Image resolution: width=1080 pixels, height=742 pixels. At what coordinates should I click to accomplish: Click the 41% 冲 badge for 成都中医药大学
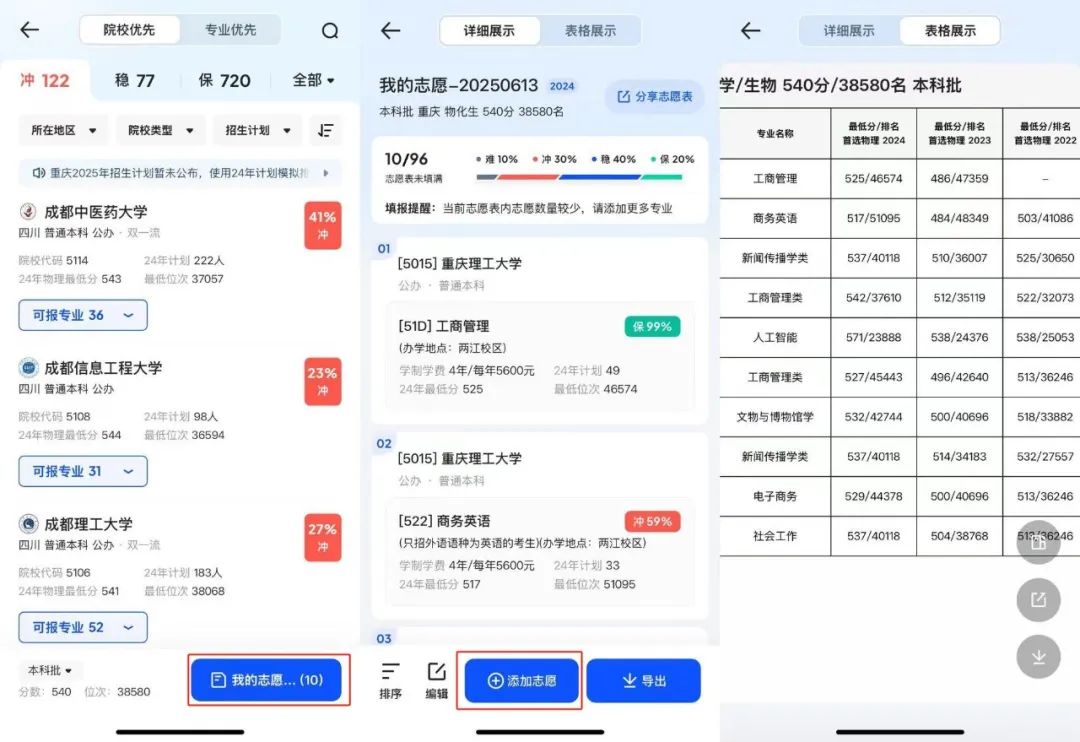tap(322, 225)
